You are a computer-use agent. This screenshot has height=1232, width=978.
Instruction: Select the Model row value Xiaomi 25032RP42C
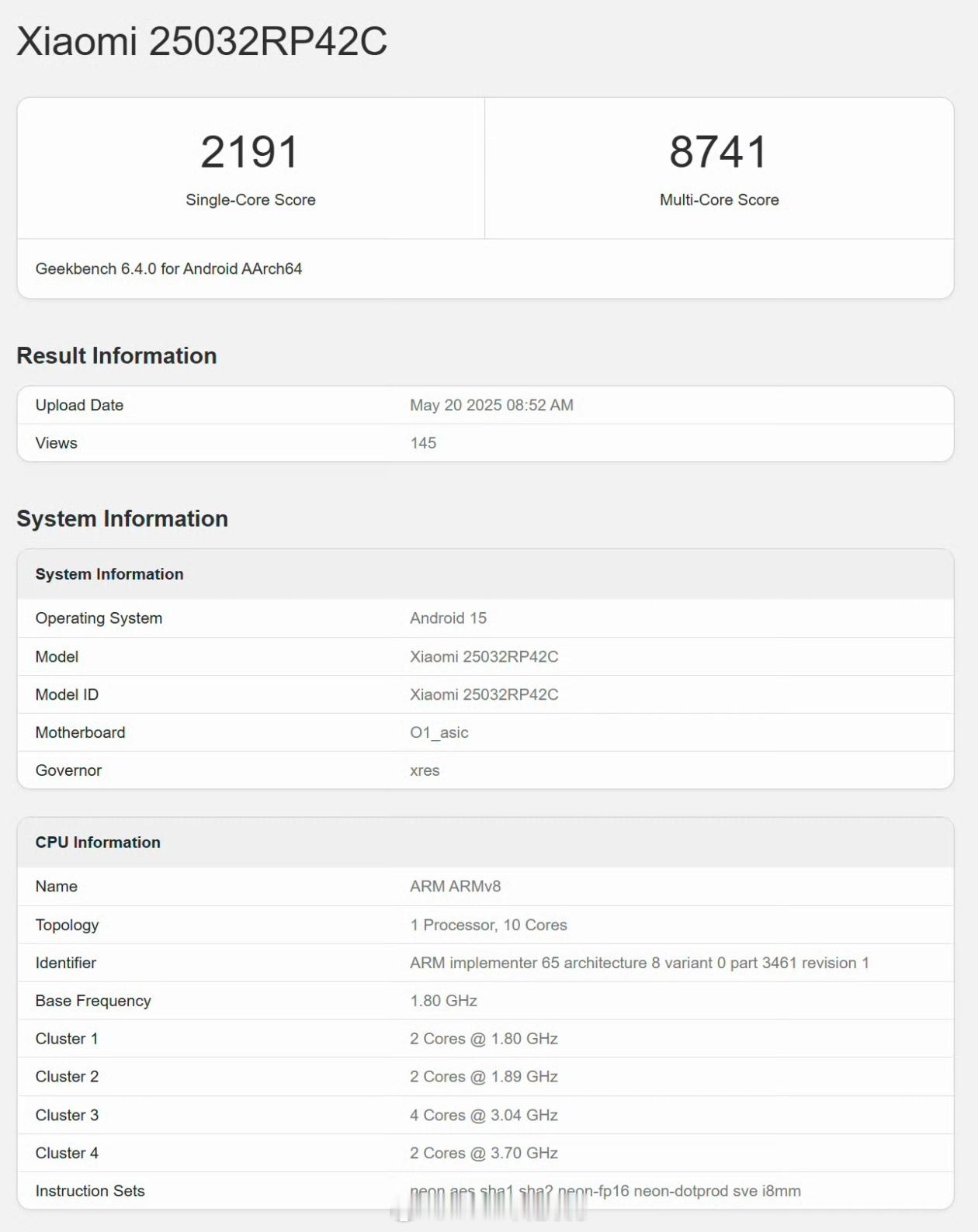click(484, 656)
